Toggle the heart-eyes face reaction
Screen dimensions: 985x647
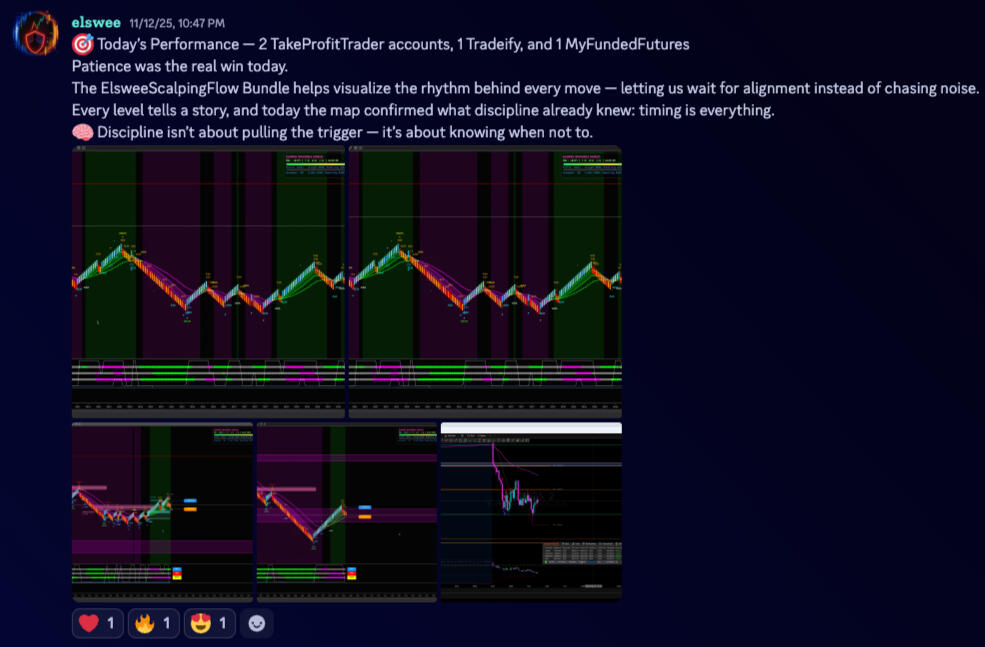coord(208,623)
